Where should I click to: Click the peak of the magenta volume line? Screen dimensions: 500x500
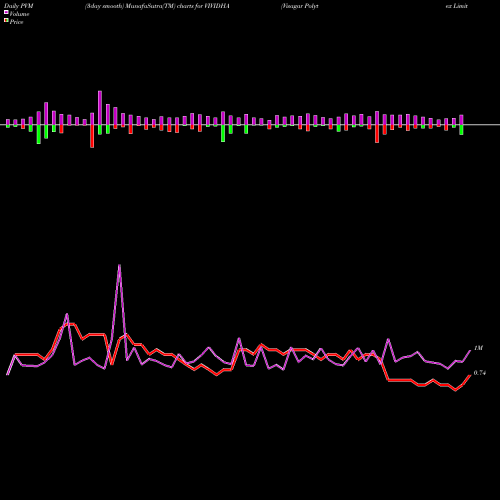tap(119, 265)
